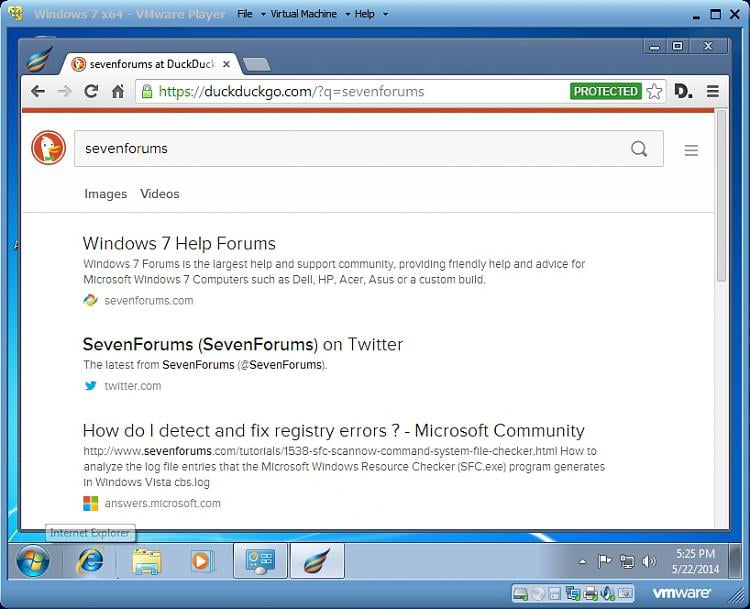Click the VMware network adapter icon
Viewport: 750px width, 609px height.
tap(573, 594)
